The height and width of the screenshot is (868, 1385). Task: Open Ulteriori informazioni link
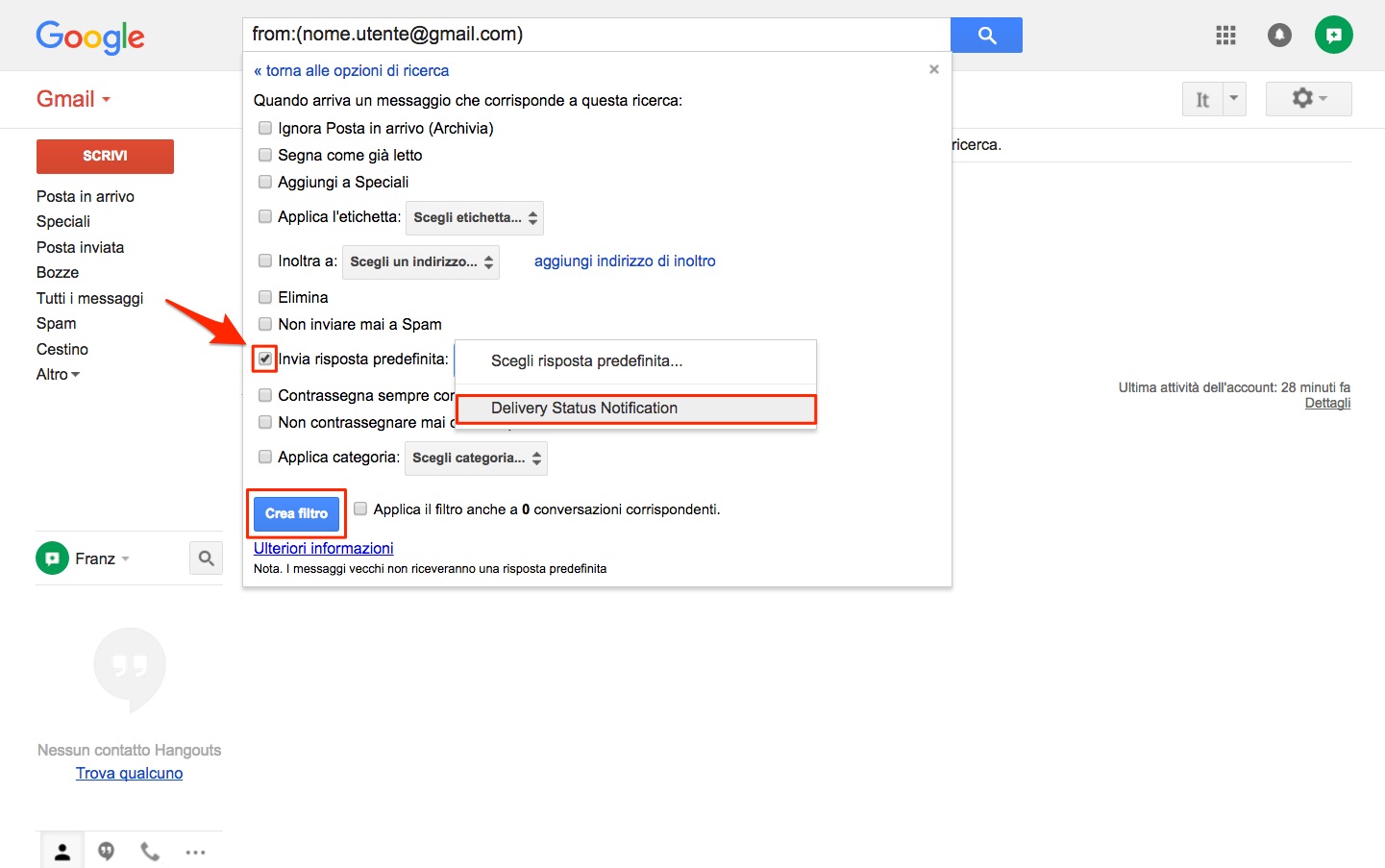(x=324, y=548)
